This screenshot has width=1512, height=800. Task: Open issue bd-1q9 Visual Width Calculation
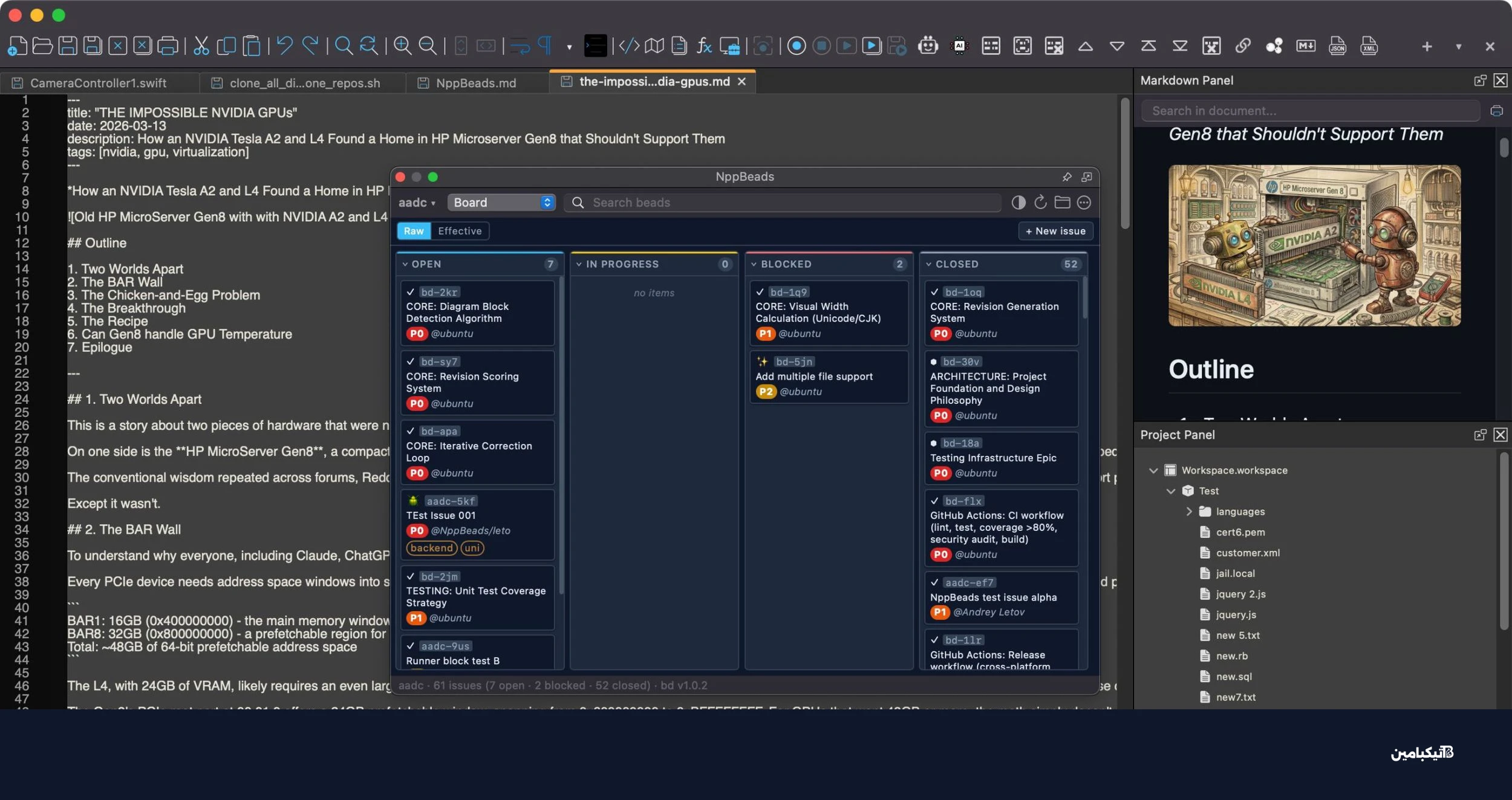click(829, 313)
